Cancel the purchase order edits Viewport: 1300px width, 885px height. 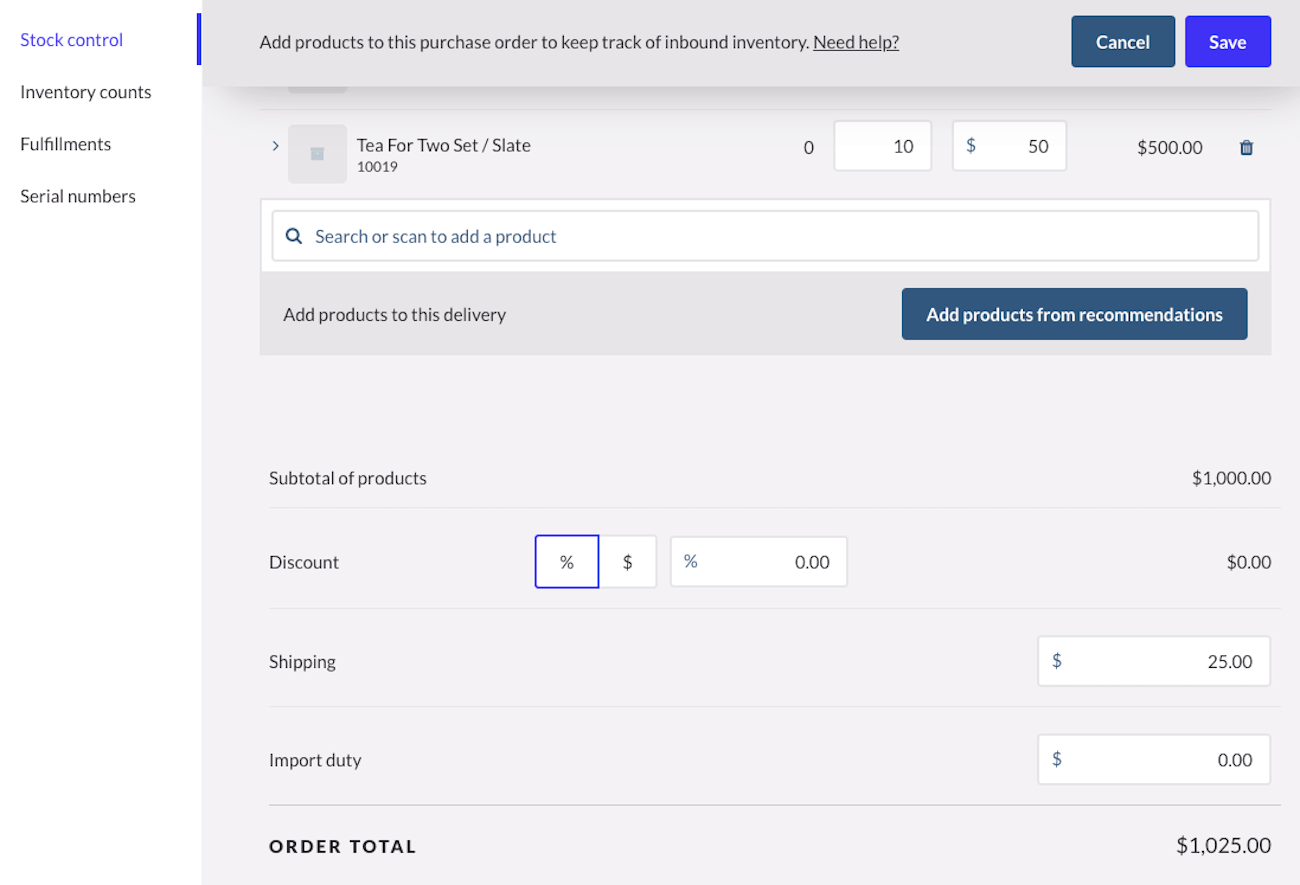(x=1122, y=42)
